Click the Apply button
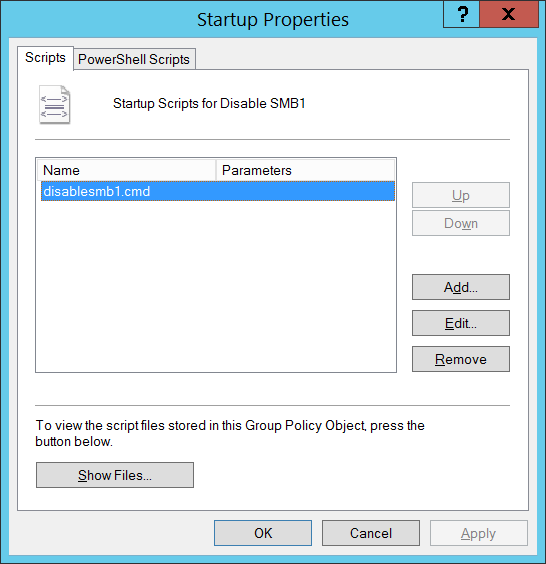The width and height of the screenshot is (546, 564). pos(479,533)
